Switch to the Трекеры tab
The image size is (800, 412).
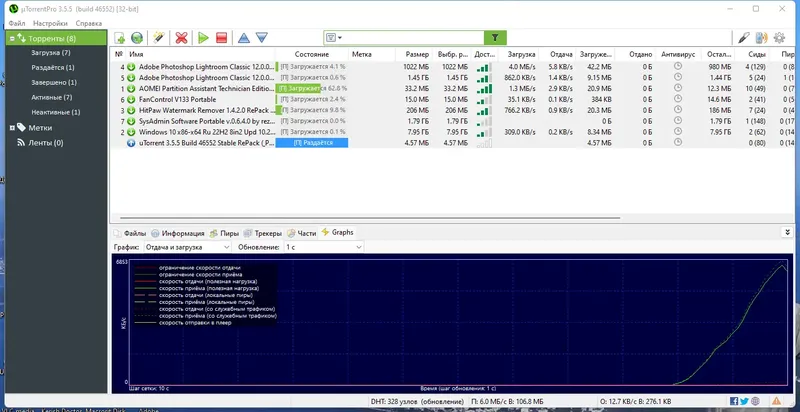263,234
